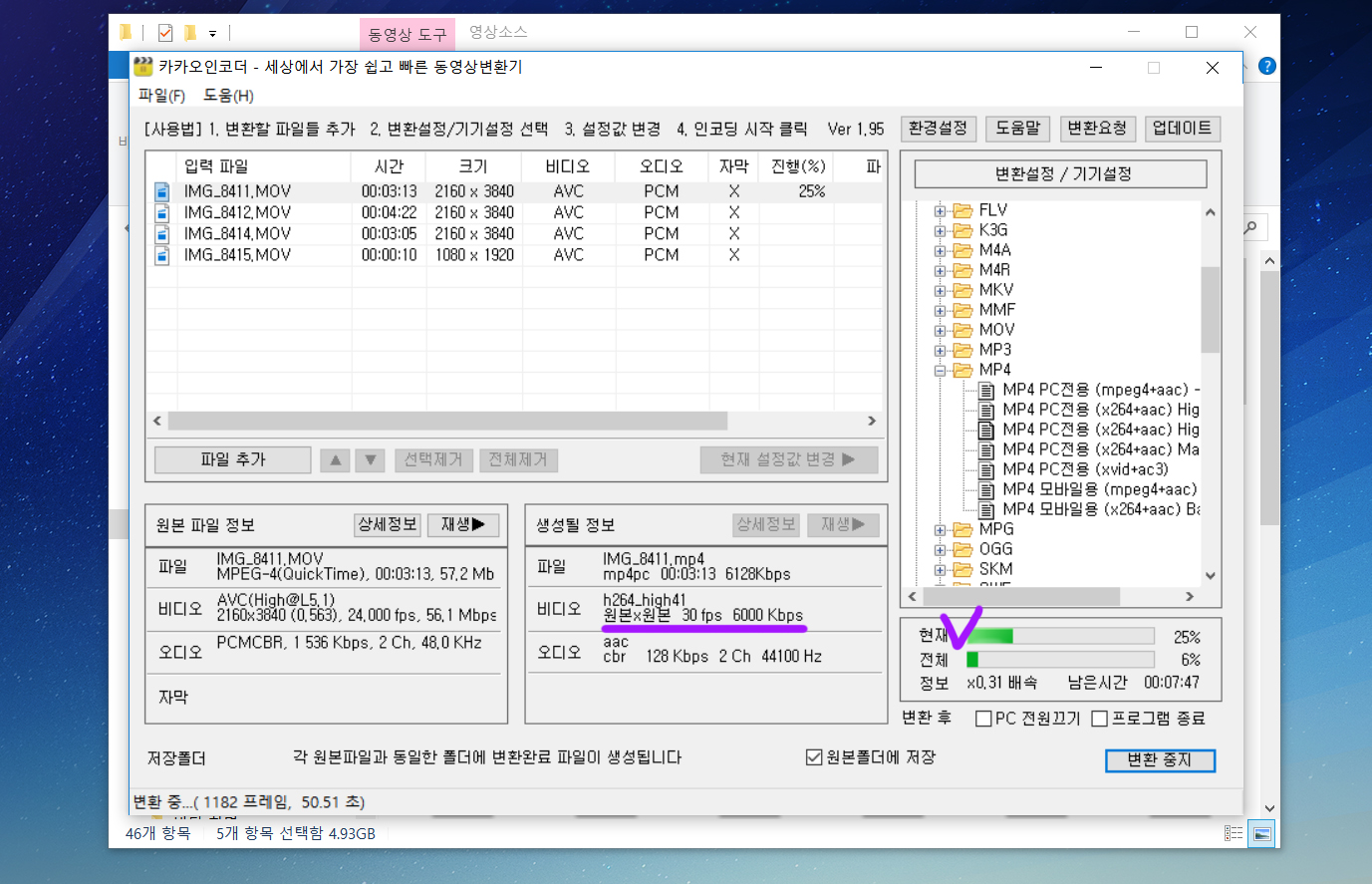Click the 도움말 button
The height and width of the screenshot is (884, 1372).
pyautogui.click(x=1018, y=129)
